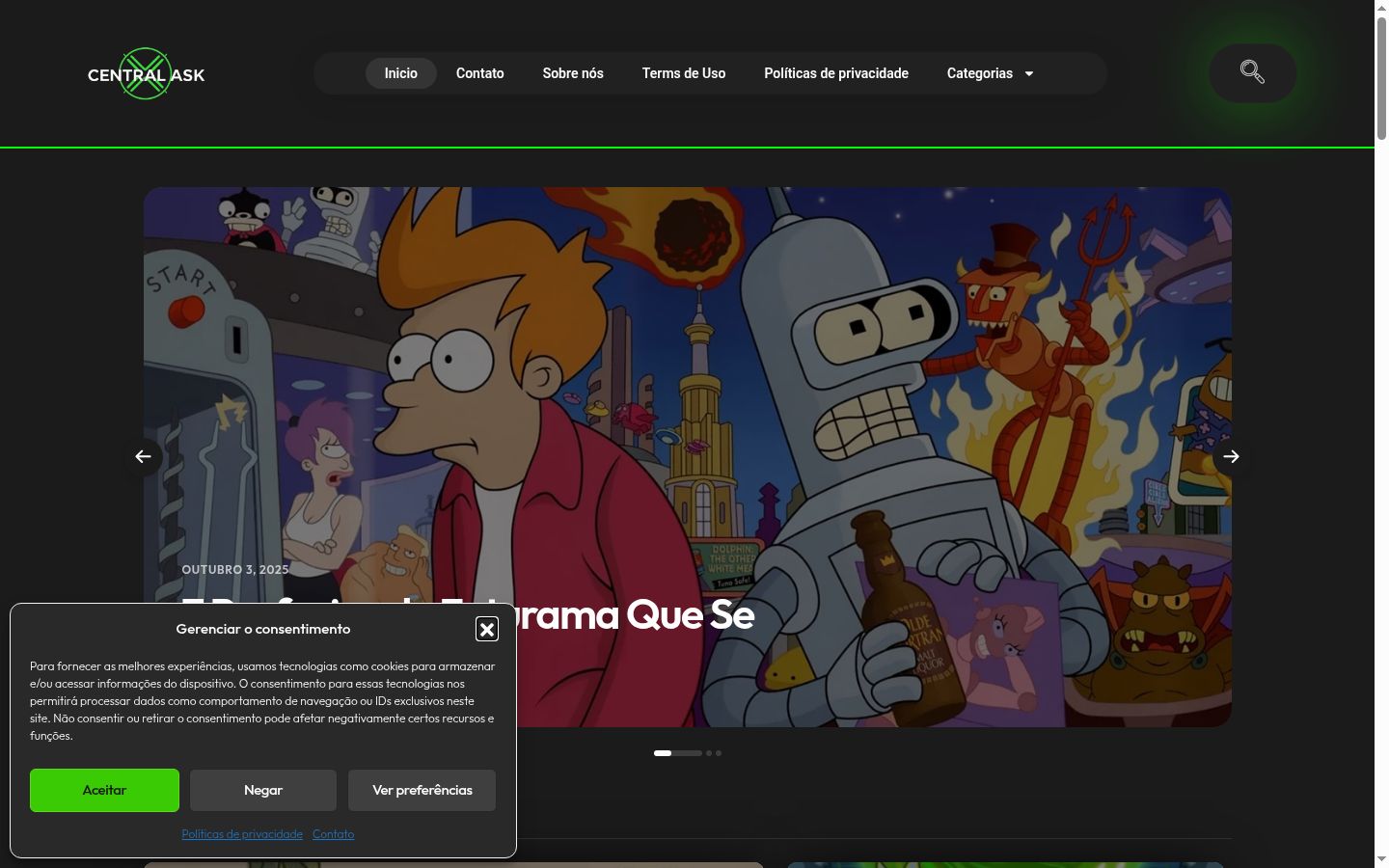Select the last carousel pagination dot
This screenshot has height=868, width=1389.
pyautogui.click(x=719, y=753)
